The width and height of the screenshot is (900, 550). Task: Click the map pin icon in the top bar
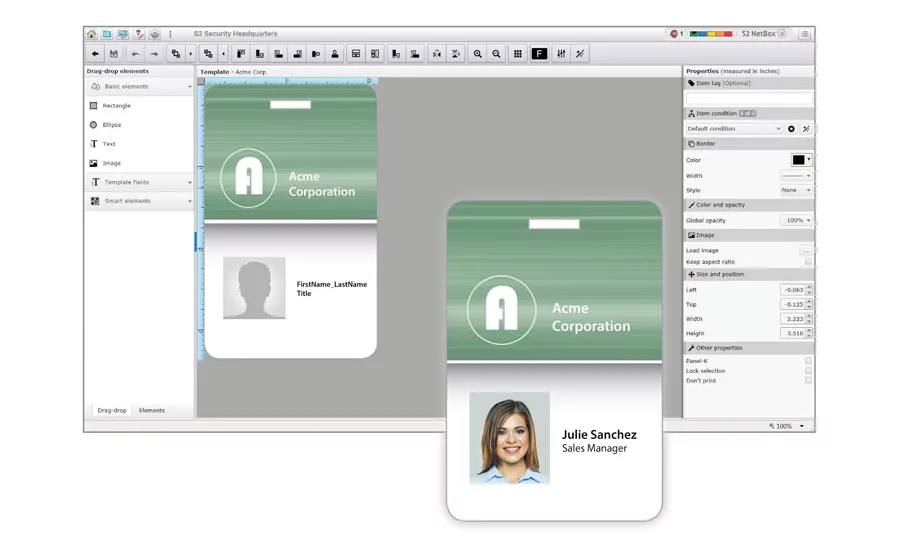[x=139, y=34]
